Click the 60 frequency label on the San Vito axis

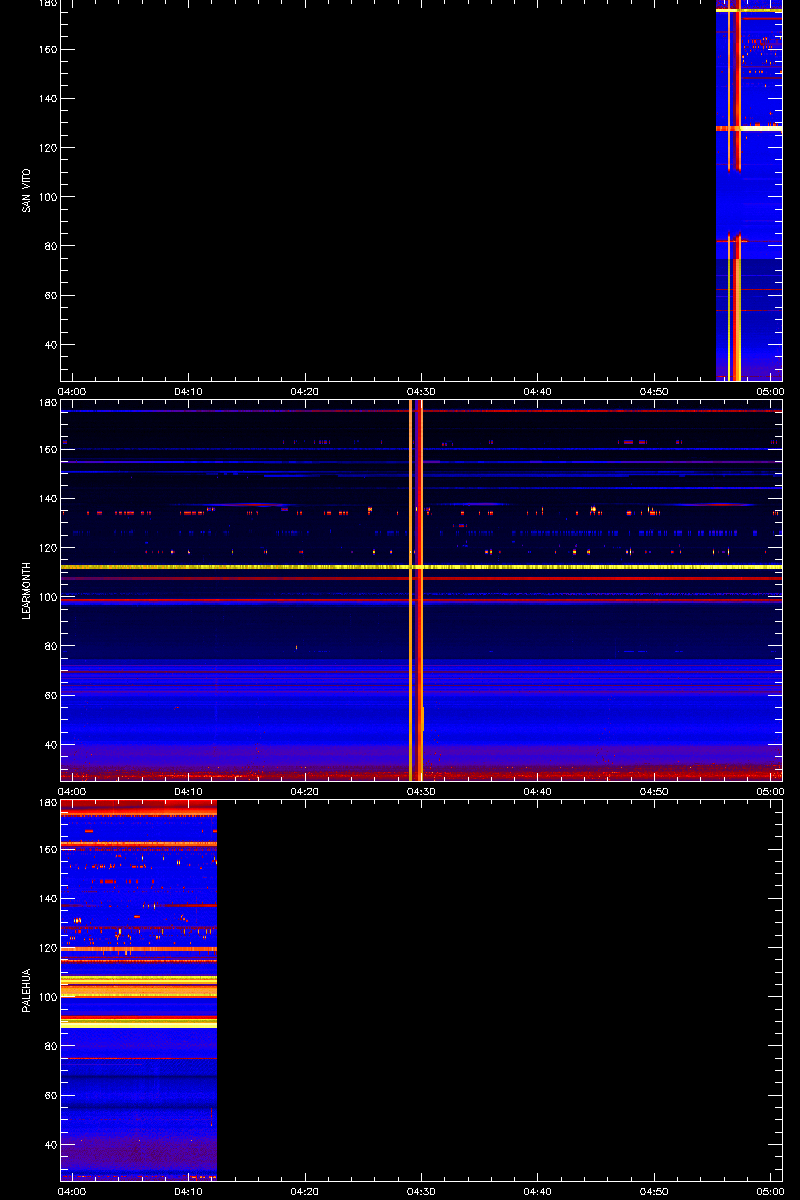click(50, 295)
